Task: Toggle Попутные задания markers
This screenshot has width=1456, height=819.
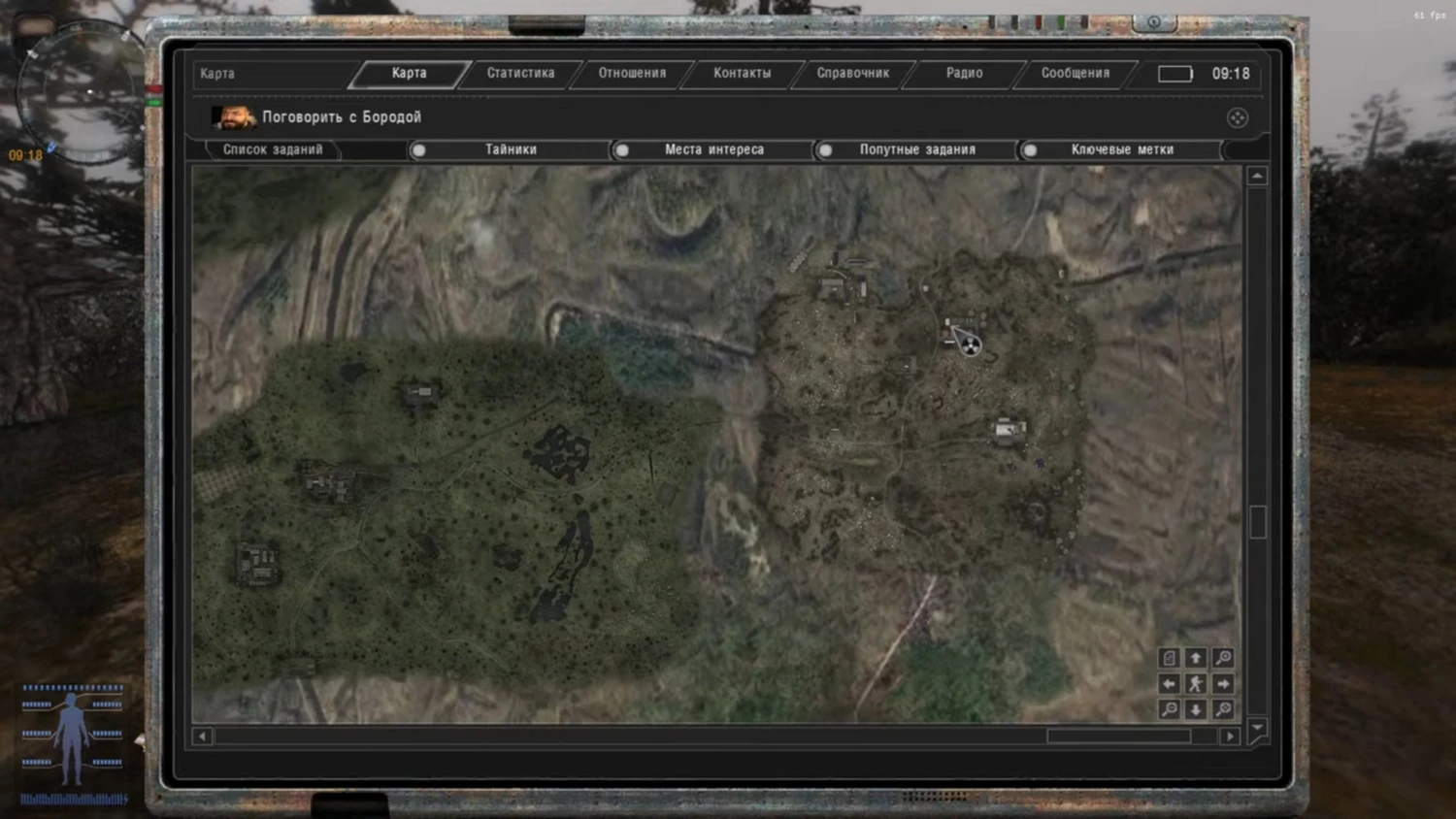Action: [x=826, y=150]
